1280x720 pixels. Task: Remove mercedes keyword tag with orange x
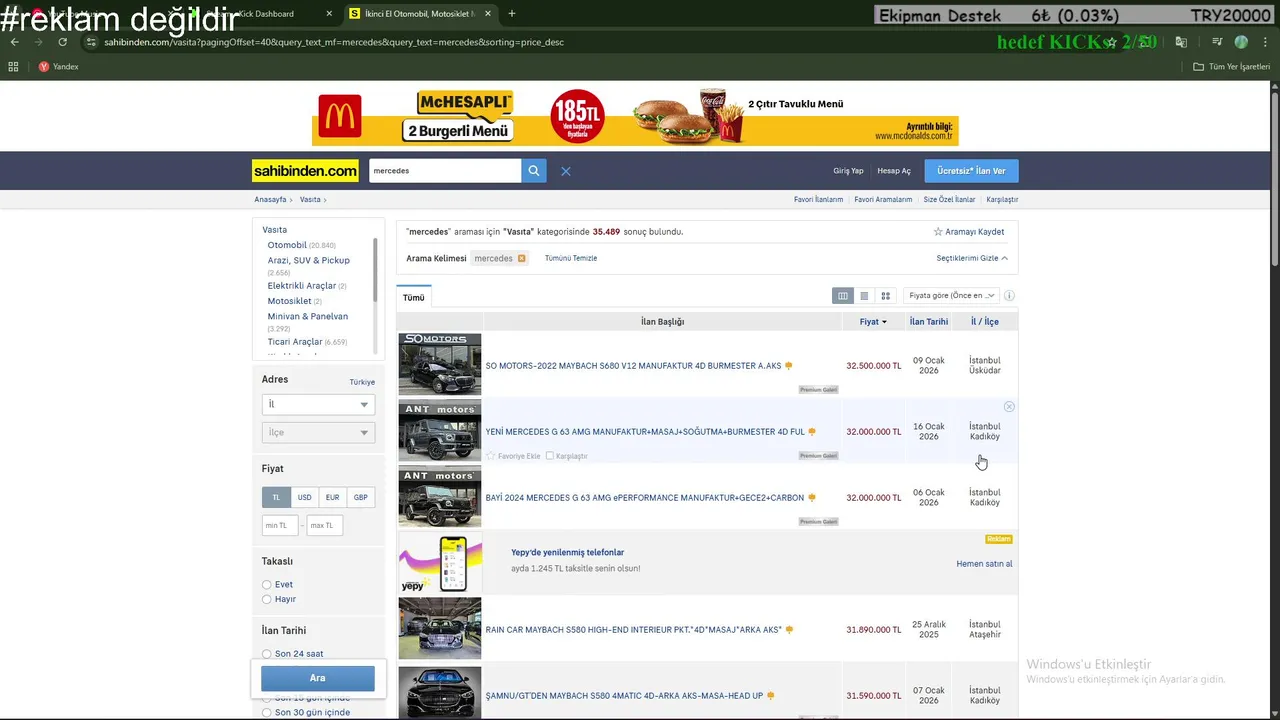tap(521, 258)
